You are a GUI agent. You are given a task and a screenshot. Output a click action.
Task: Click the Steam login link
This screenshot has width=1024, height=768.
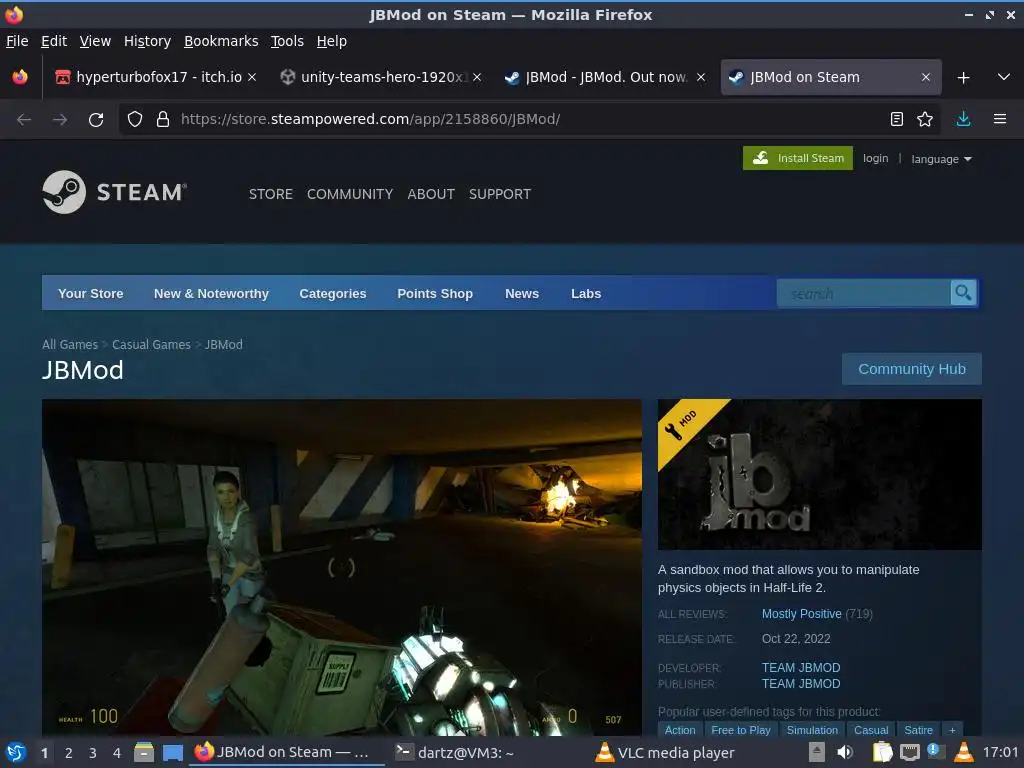coord(875,158)
